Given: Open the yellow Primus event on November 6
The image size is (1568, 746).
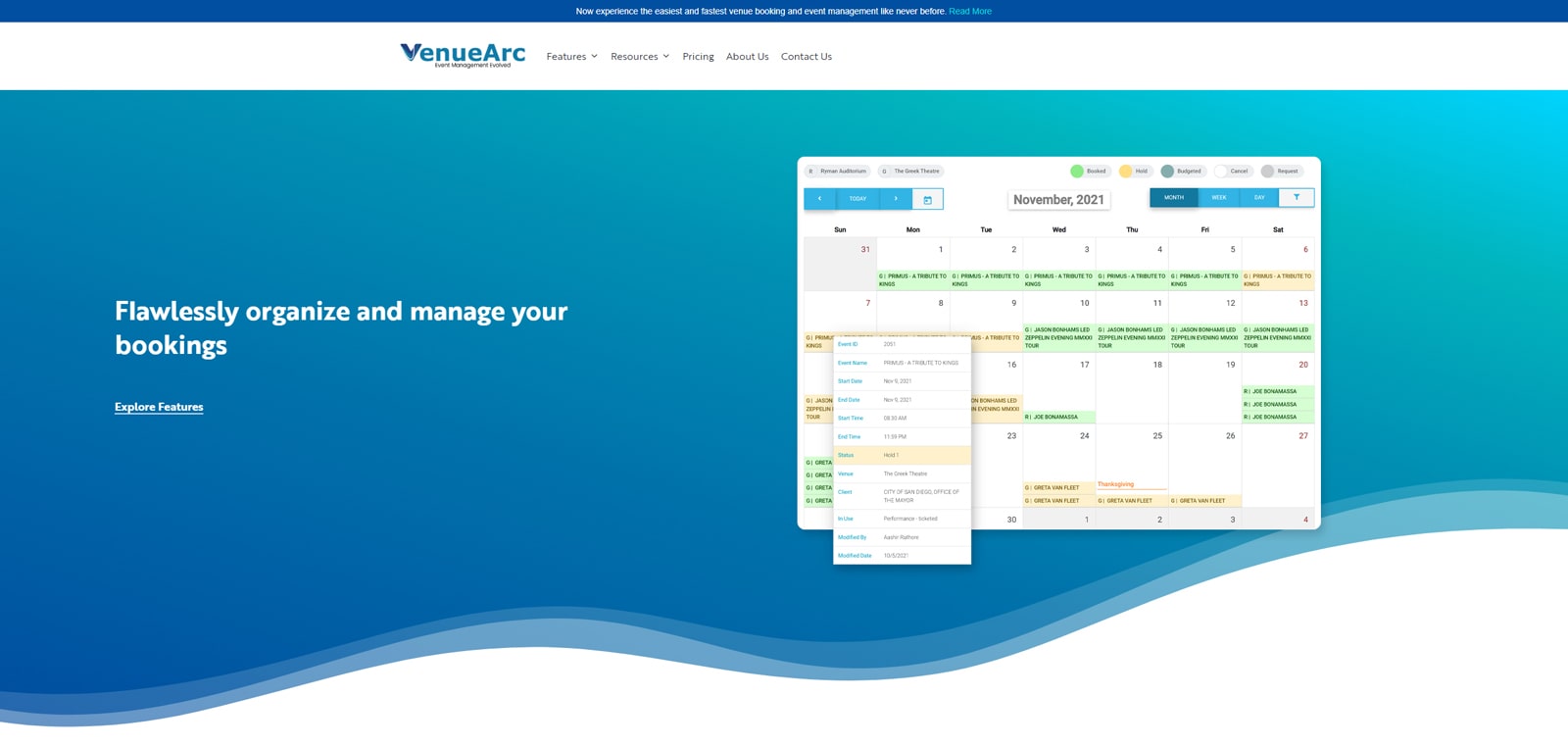Looking at the screenshot, I should tap(1278, 280).
